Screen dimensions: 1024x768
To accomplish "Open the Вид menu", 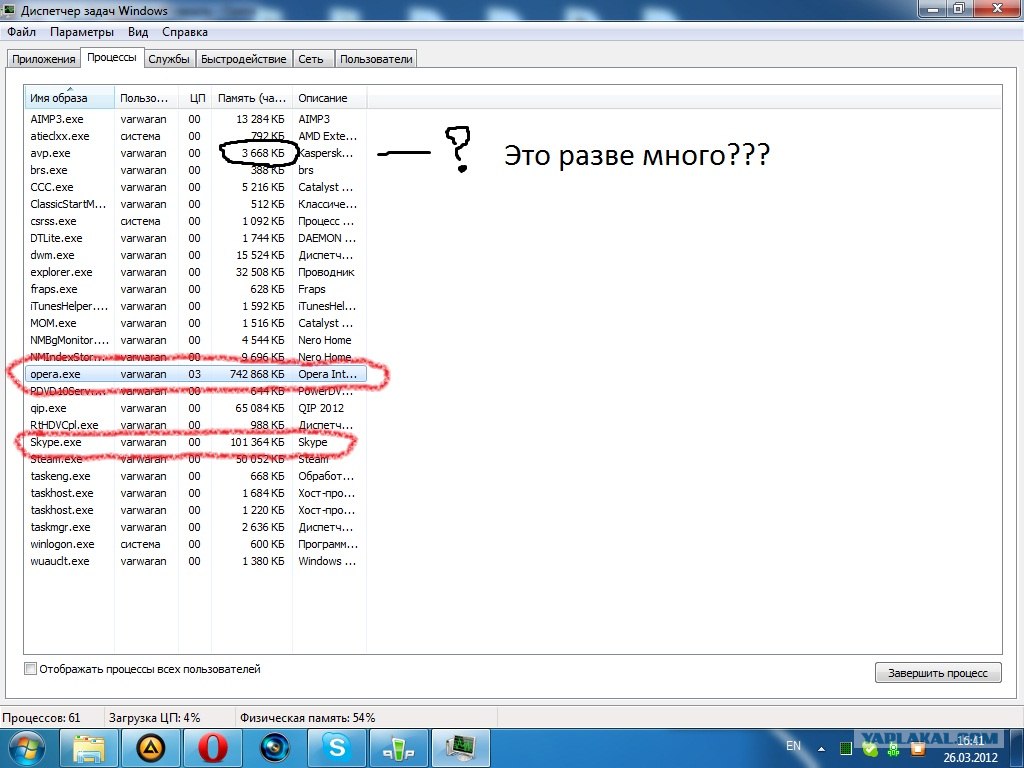I will tap(138, 32).
